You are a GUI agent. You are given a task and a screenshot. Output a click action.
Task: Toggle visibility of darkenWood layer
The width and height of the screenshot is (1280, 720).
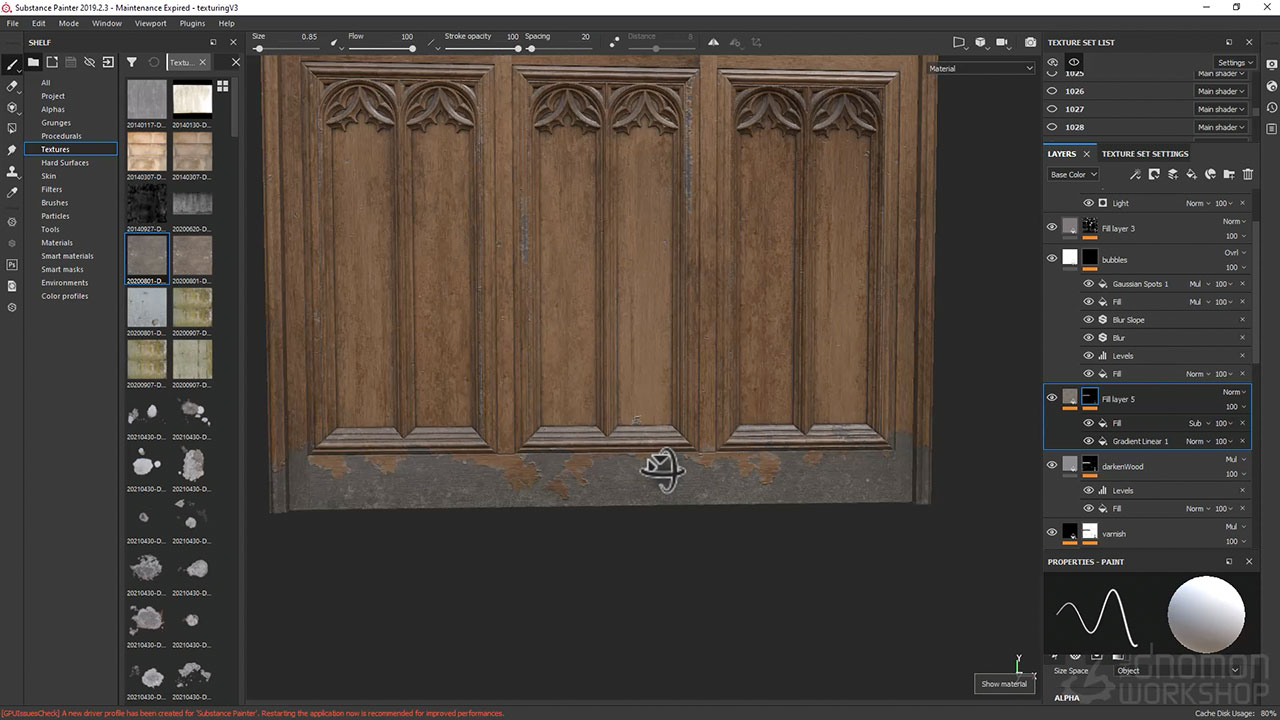tap(1051, 465)
